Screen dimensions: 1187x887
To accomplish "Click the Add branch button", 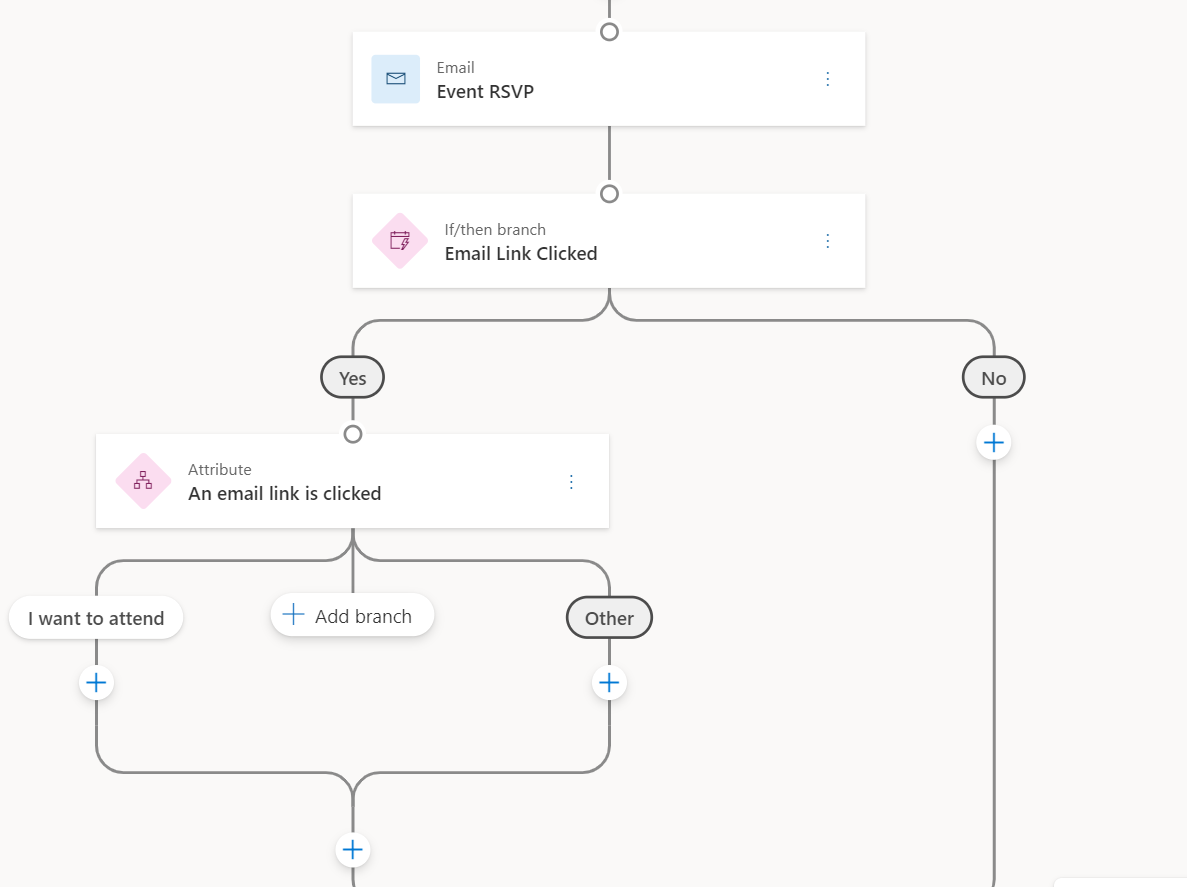I will [x=352, y=615].
